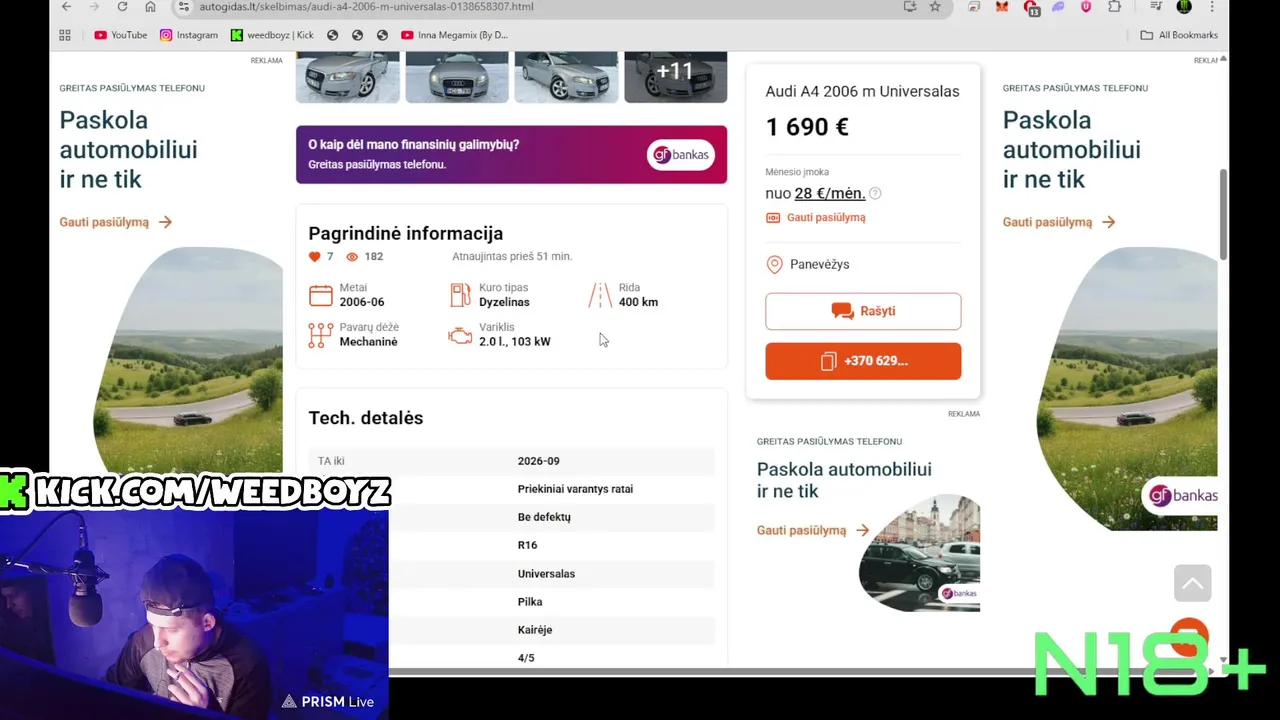Open the browser home page icon
This screenshot has width=1280, height=720.
[150, 6]
